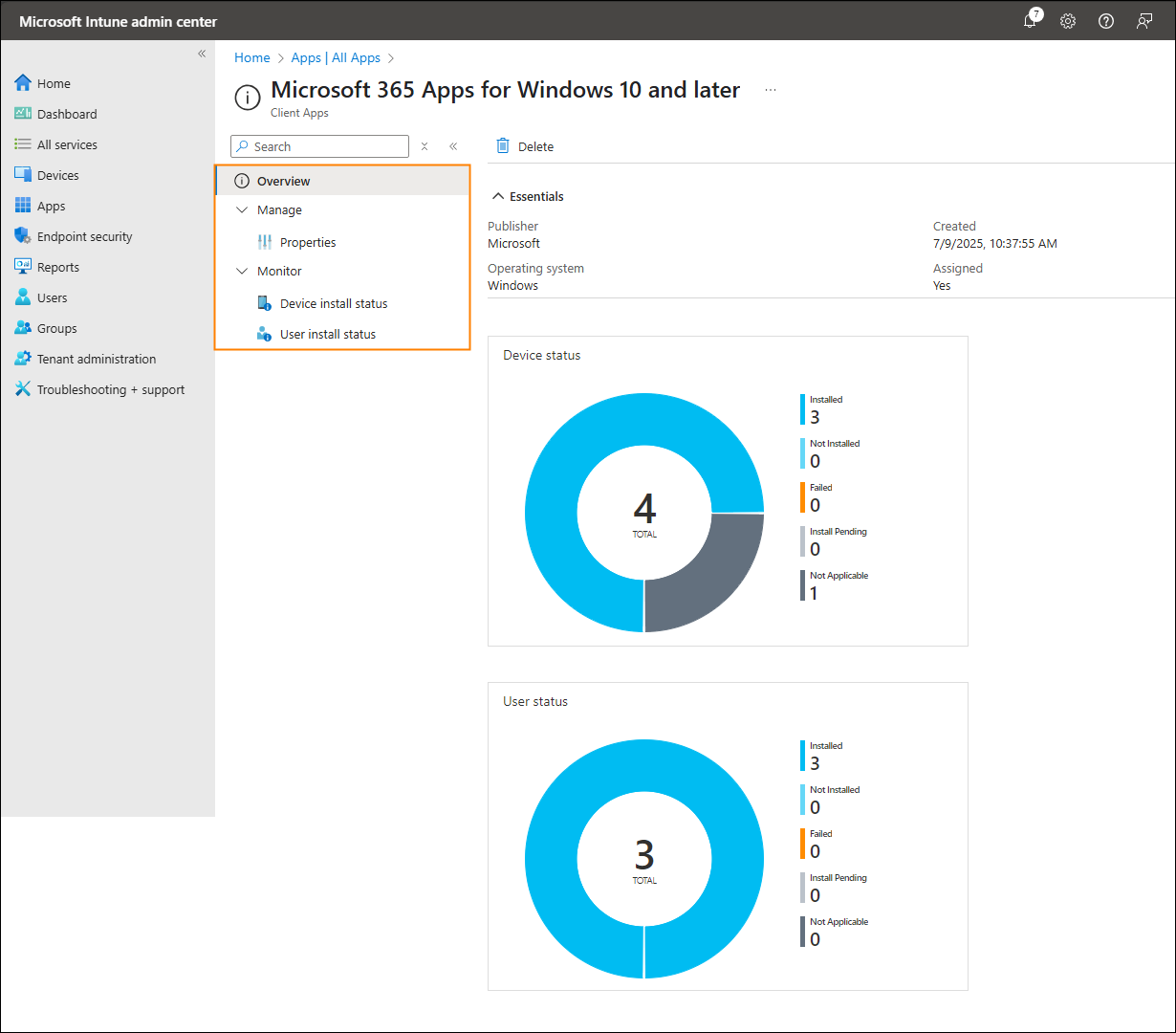This screenshot has width=1176, height=1033.
Task: Open Tenant administration from sidebar
Action: click(96, 359)
